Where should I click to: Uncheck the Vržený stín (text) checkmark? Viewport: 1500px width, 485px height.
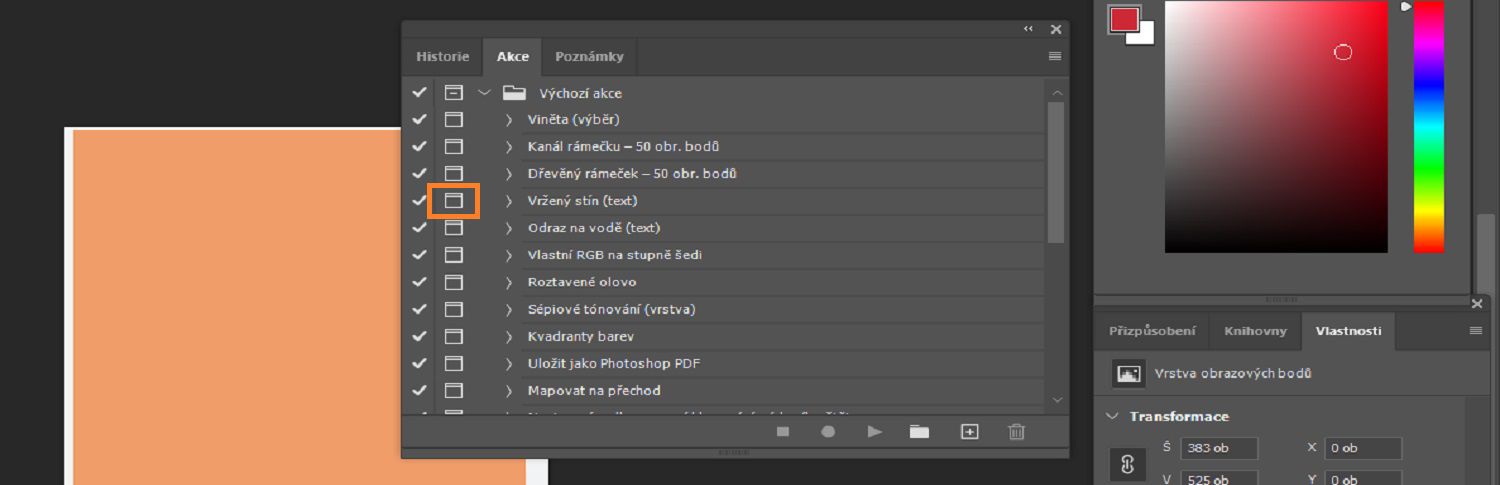(x=419, y=201)
